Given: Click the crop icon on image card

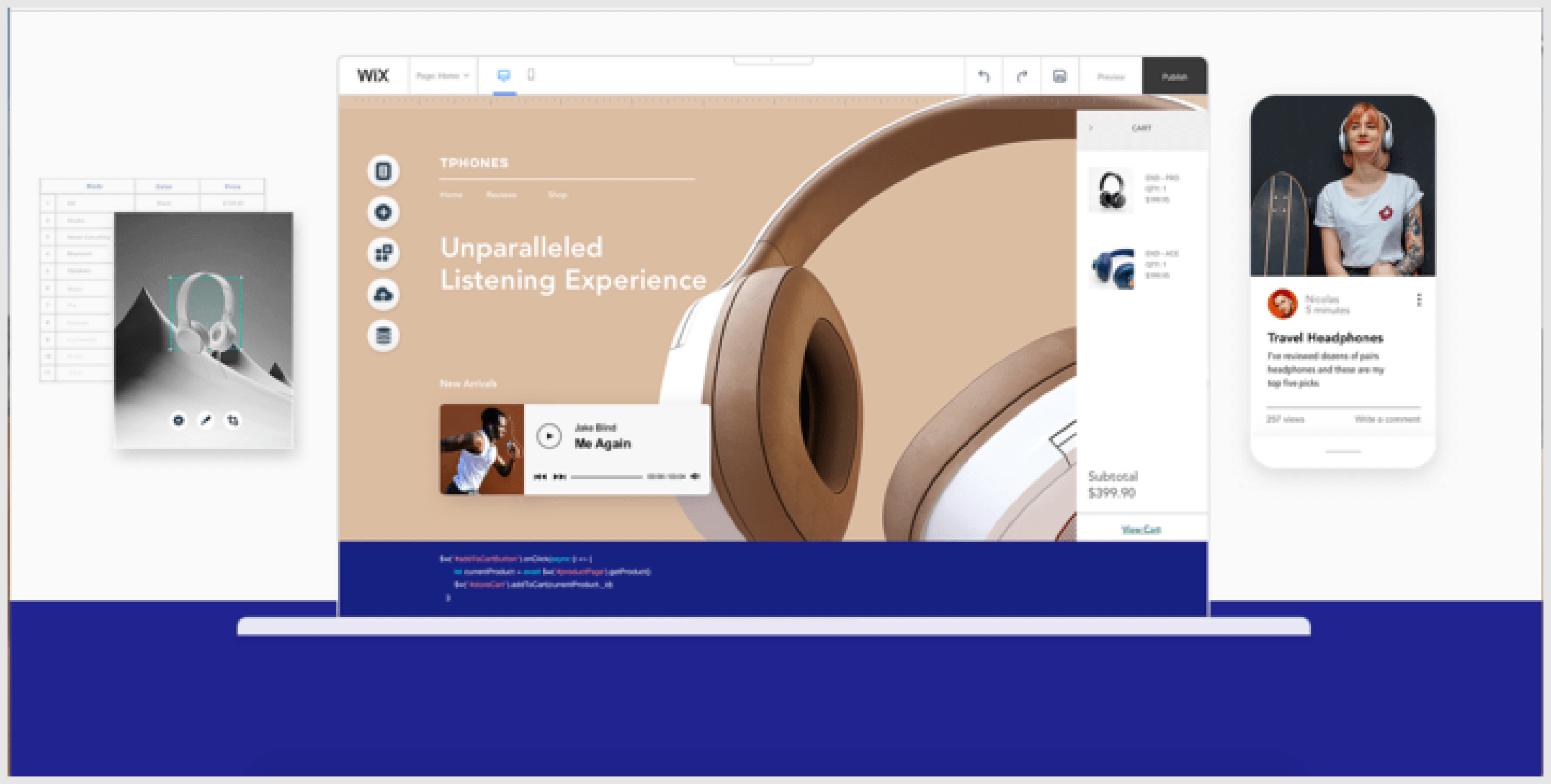Looking at the screenshot, I should coord(233,421).
